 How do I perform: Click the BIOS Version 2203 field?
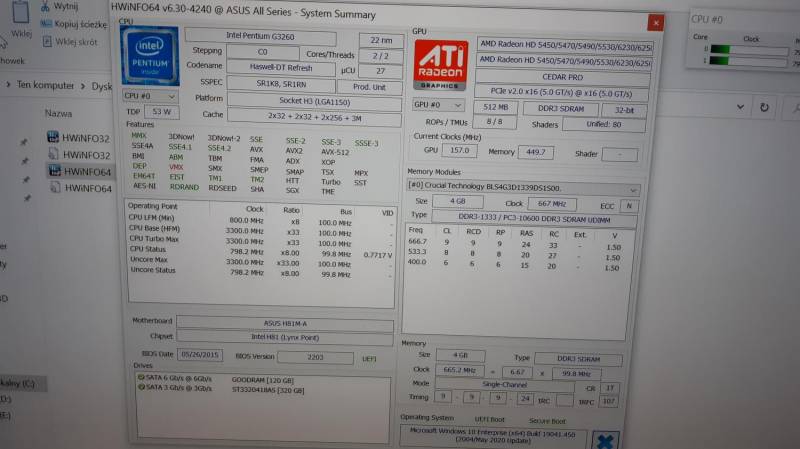315,357
